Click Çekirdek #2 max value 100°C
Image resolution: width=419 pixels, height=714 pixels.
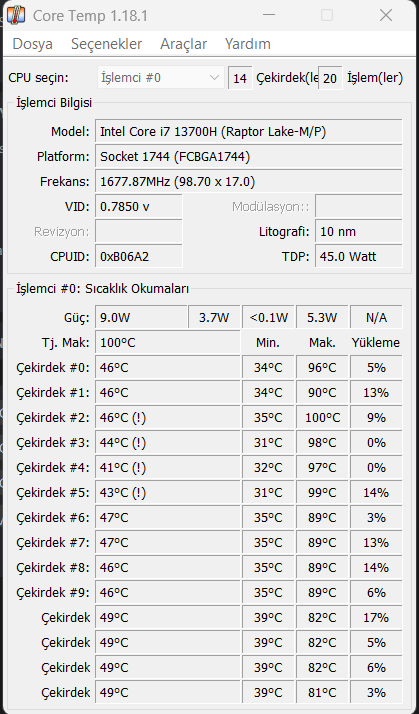[322, 418]
